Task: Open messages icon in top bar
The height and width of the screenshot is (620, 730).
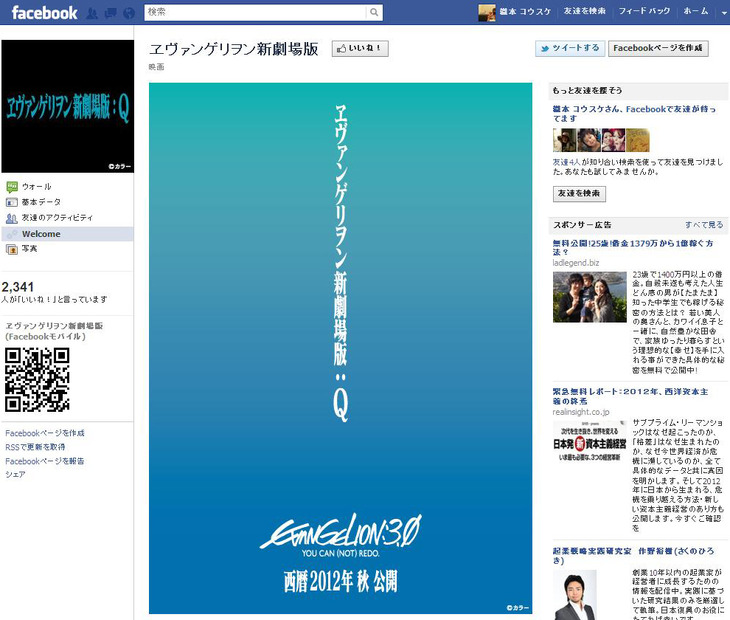Action: [110, 13]
